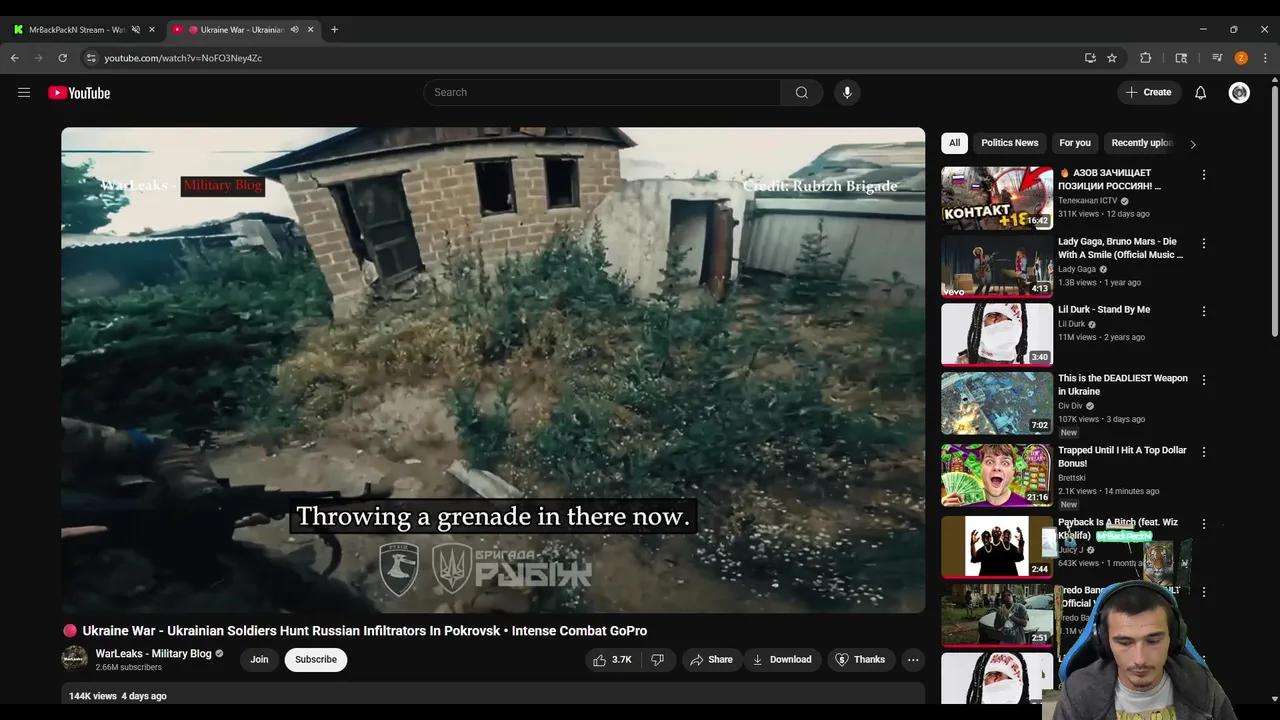
Task: Open the 'This is the DEADLIEST Weapon' title
Action: tap(1123, 385)
